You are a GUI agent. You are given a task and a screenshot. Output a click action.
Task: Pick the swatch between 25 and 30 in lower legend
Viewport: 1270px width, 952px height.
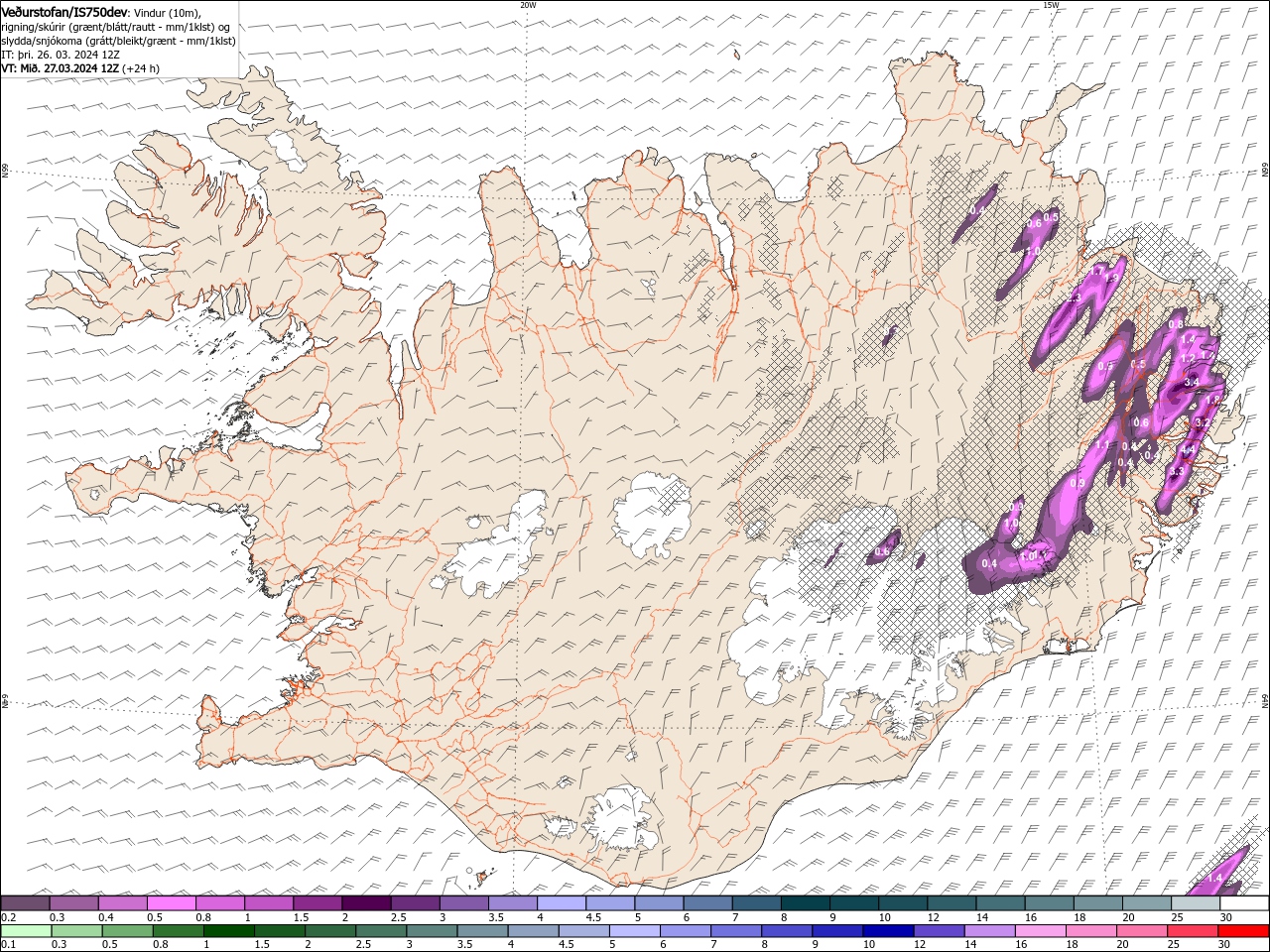pos(1191,931)
